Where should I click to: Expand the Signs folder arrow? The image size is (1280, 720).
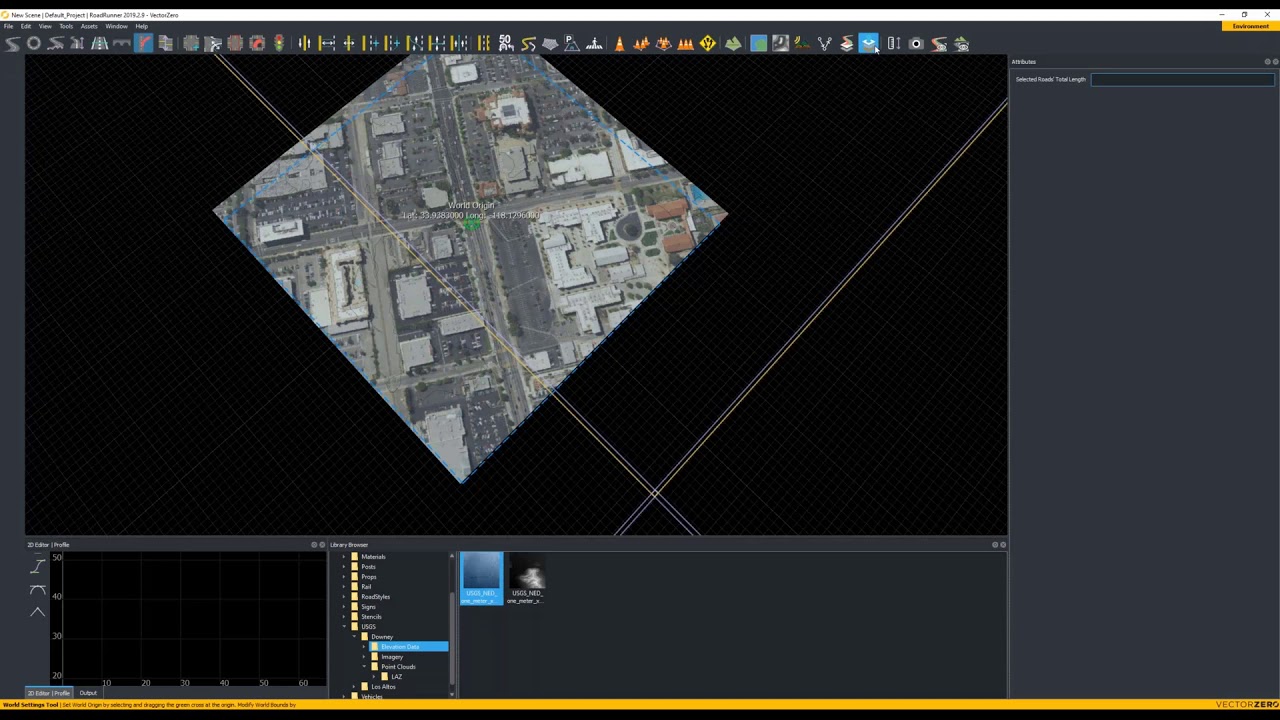tap(344, 607)
